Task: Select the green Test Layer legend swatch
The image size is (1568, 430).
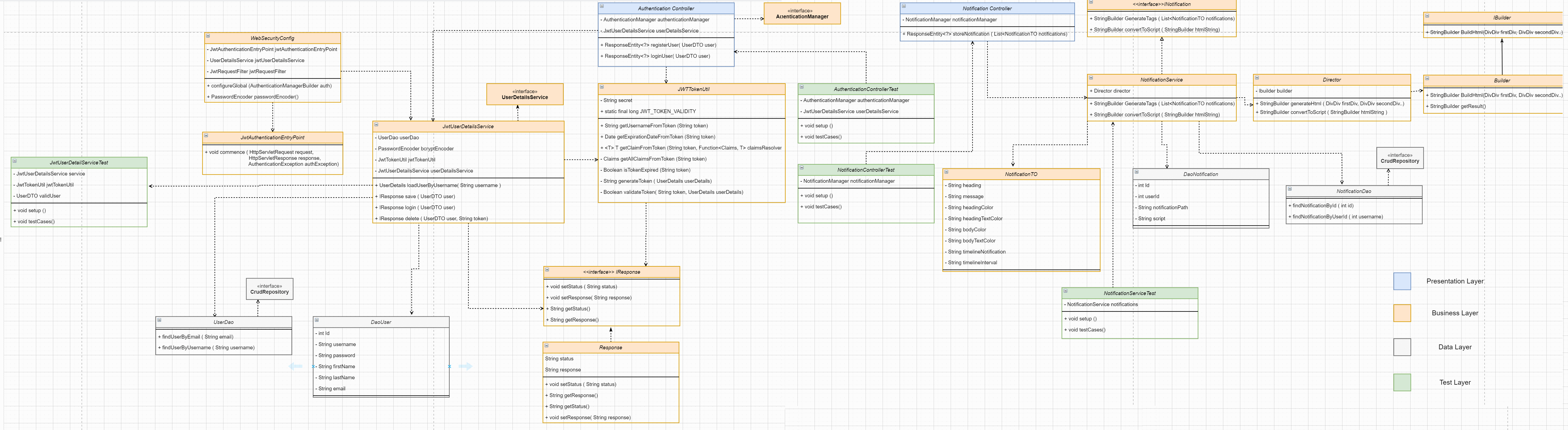Action: 1402,382
